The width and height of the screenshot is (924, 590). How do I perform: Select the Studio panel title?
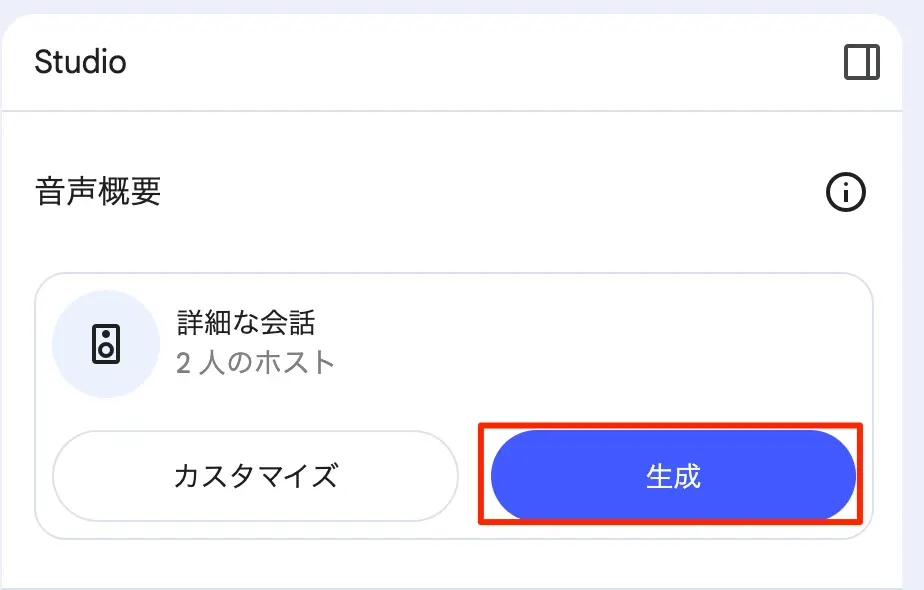[81, 62]
